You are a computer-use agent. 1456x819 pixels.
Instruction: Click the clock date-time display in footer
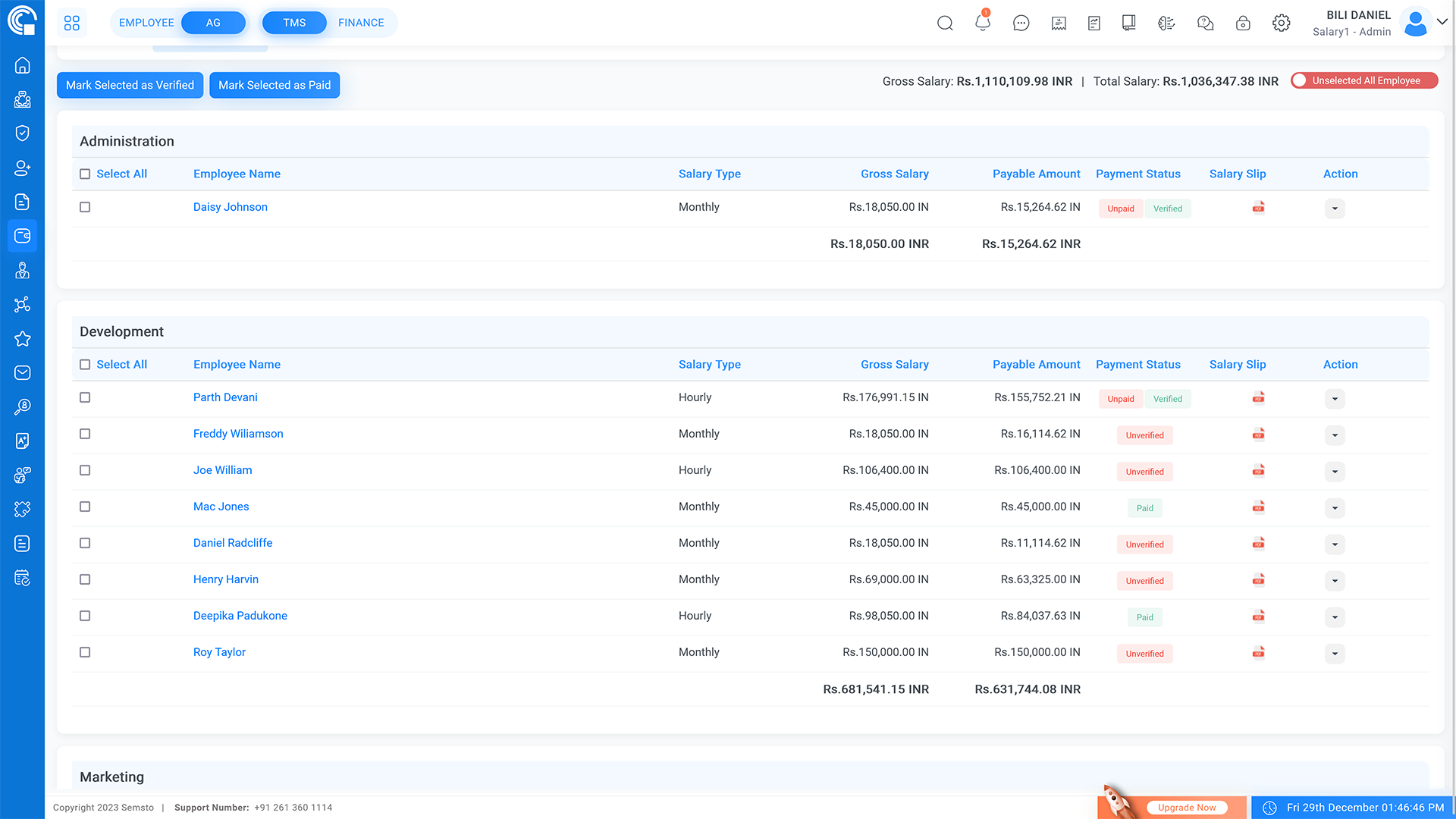point(1353,808)
